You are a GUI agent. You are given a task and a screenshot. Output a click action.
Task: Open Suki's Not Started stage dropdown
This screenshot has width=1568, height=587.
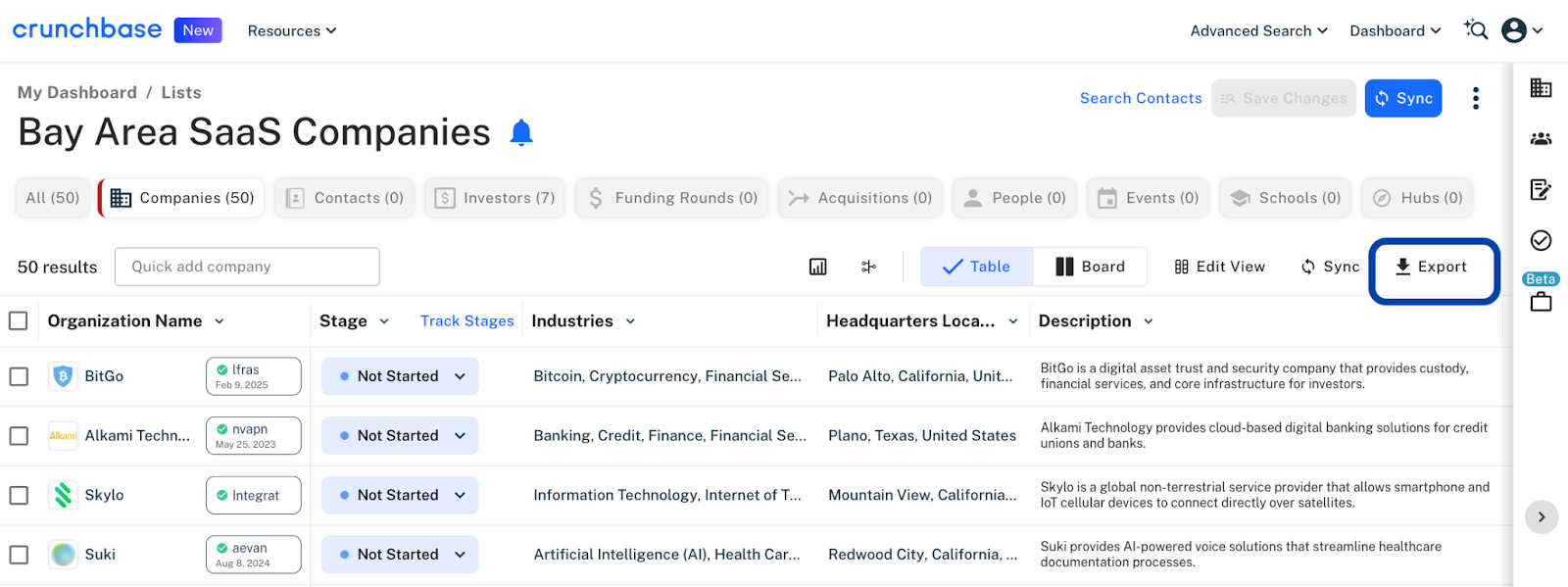point(400,555)
